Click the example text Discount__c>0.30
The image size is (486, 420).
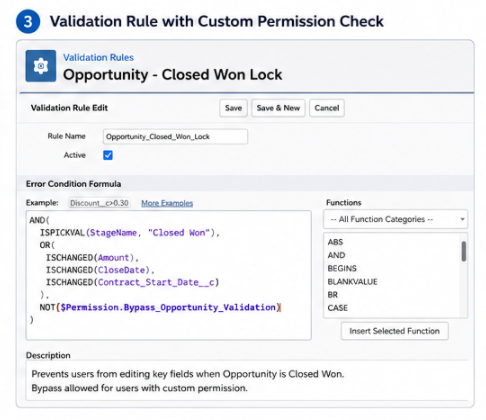coord(99,203)
